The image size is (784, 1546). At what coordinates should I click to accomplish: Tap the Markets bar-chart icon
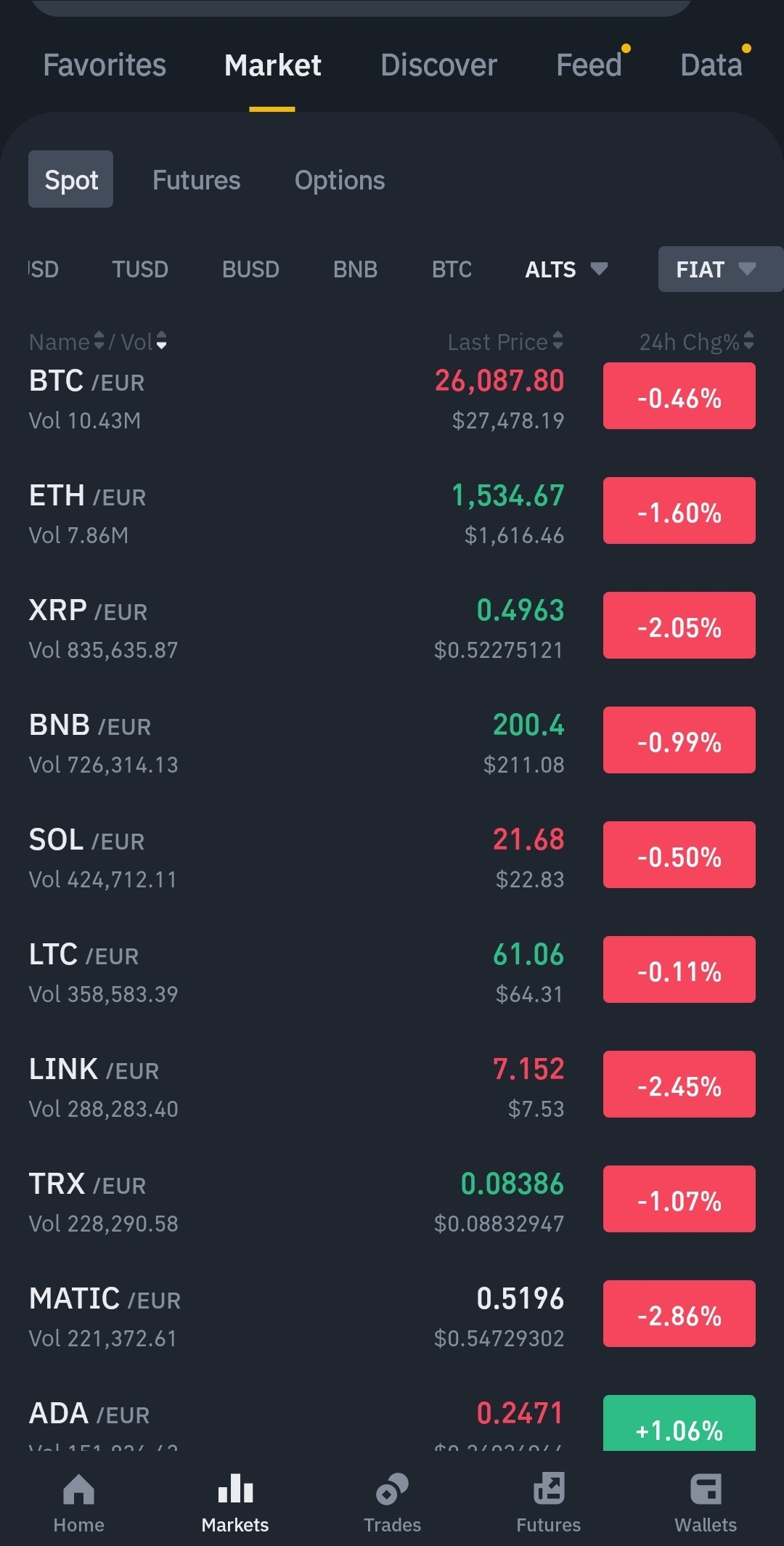(x=235, y=1489)
